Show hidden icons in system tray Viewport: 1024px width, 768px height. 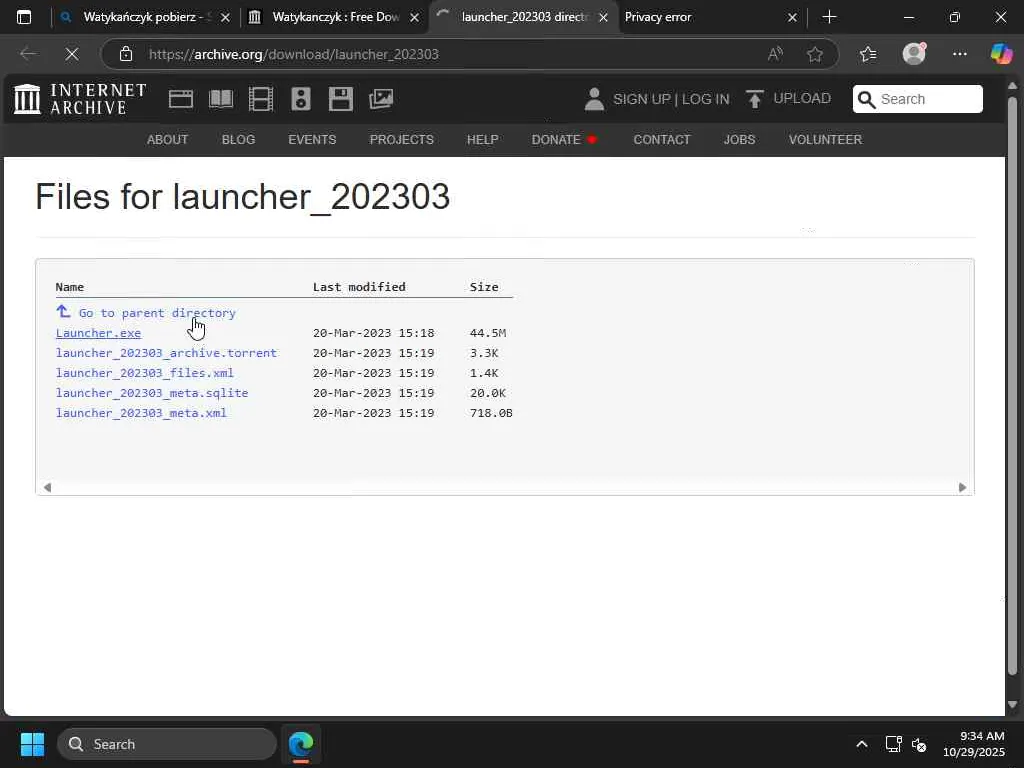click(x=862, y=744)
